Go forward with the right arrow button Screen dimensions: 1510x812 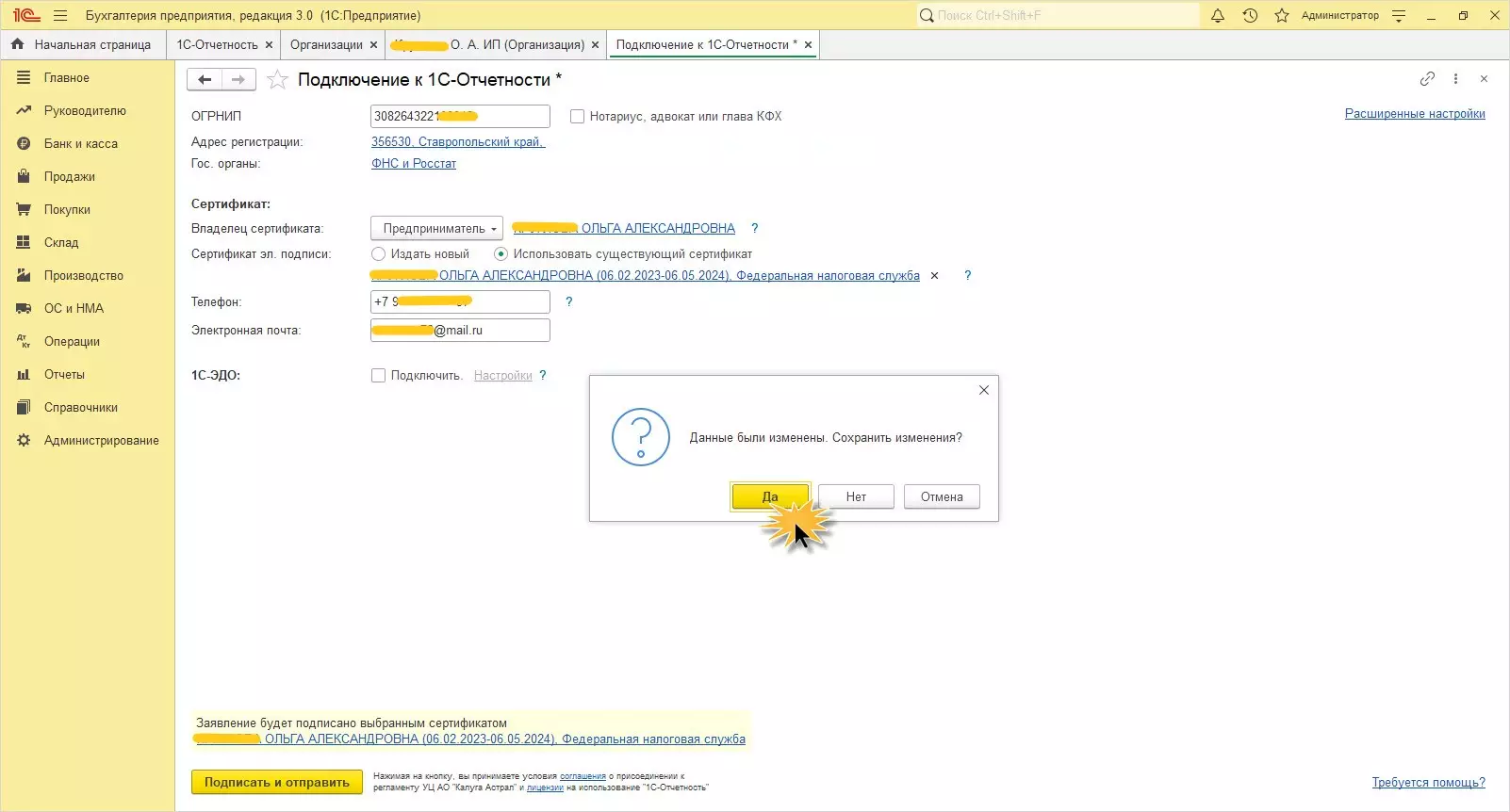238,80
